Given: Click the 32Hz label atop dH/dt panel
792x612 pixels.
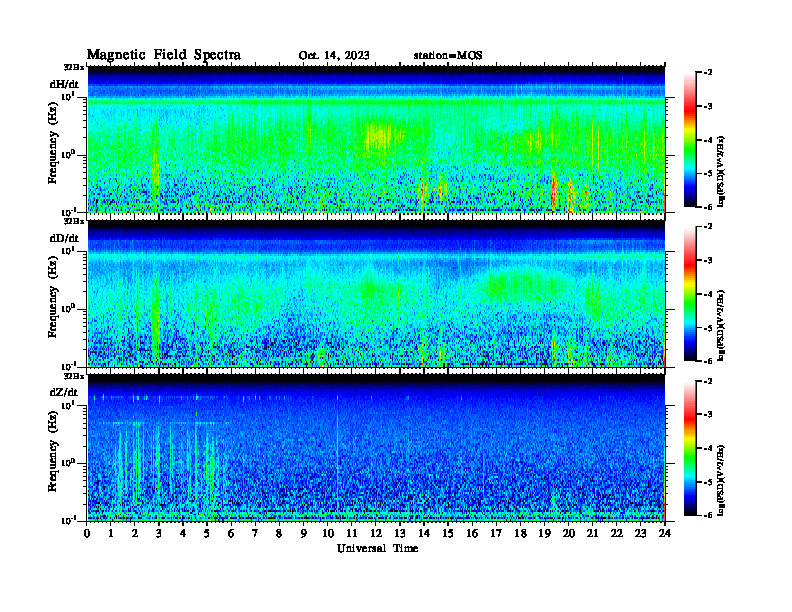Looking at the screenshot, I should click(x=73, y=67).
